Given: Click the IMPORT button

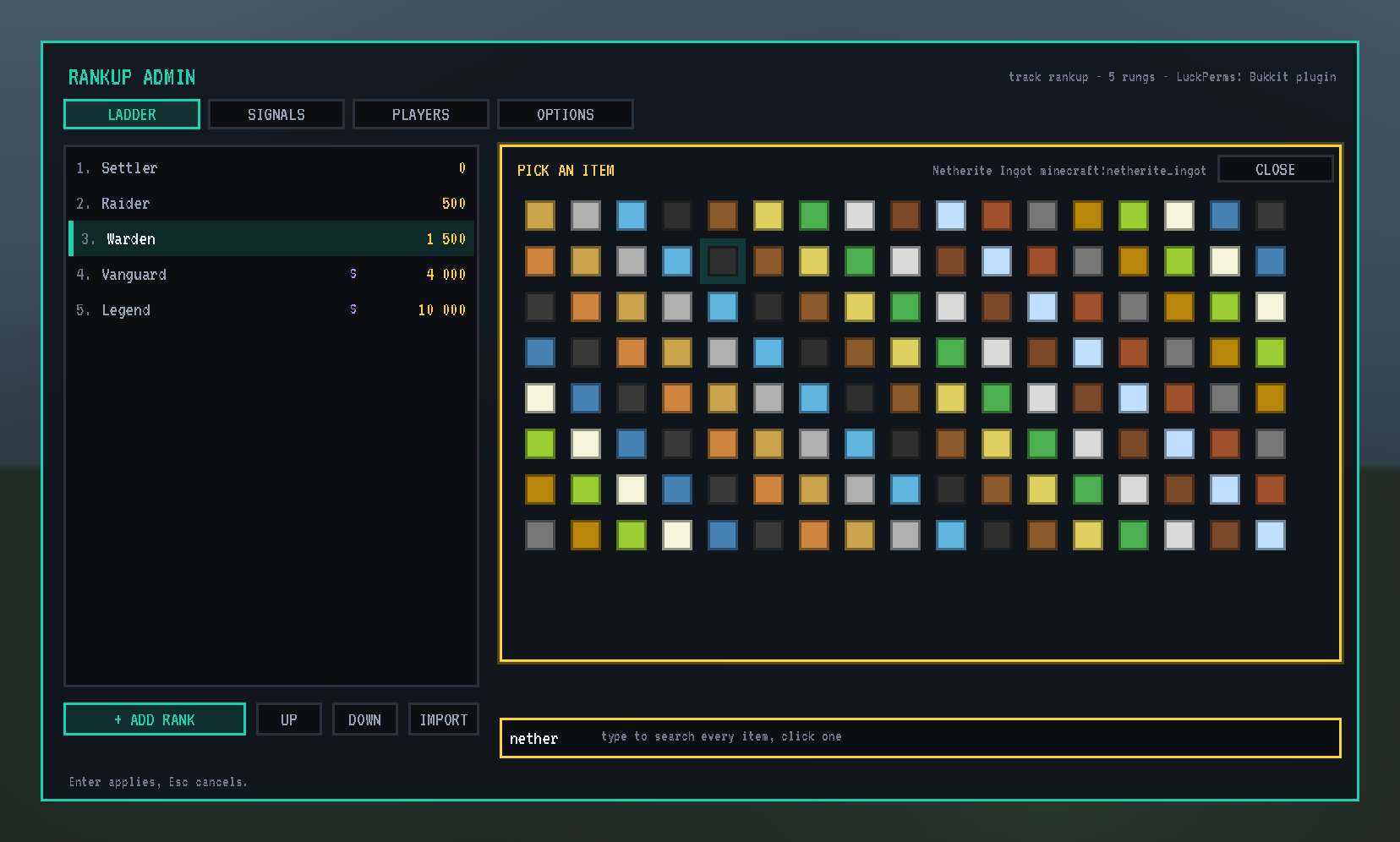Looking at the screenshot, I should (444, 719).
